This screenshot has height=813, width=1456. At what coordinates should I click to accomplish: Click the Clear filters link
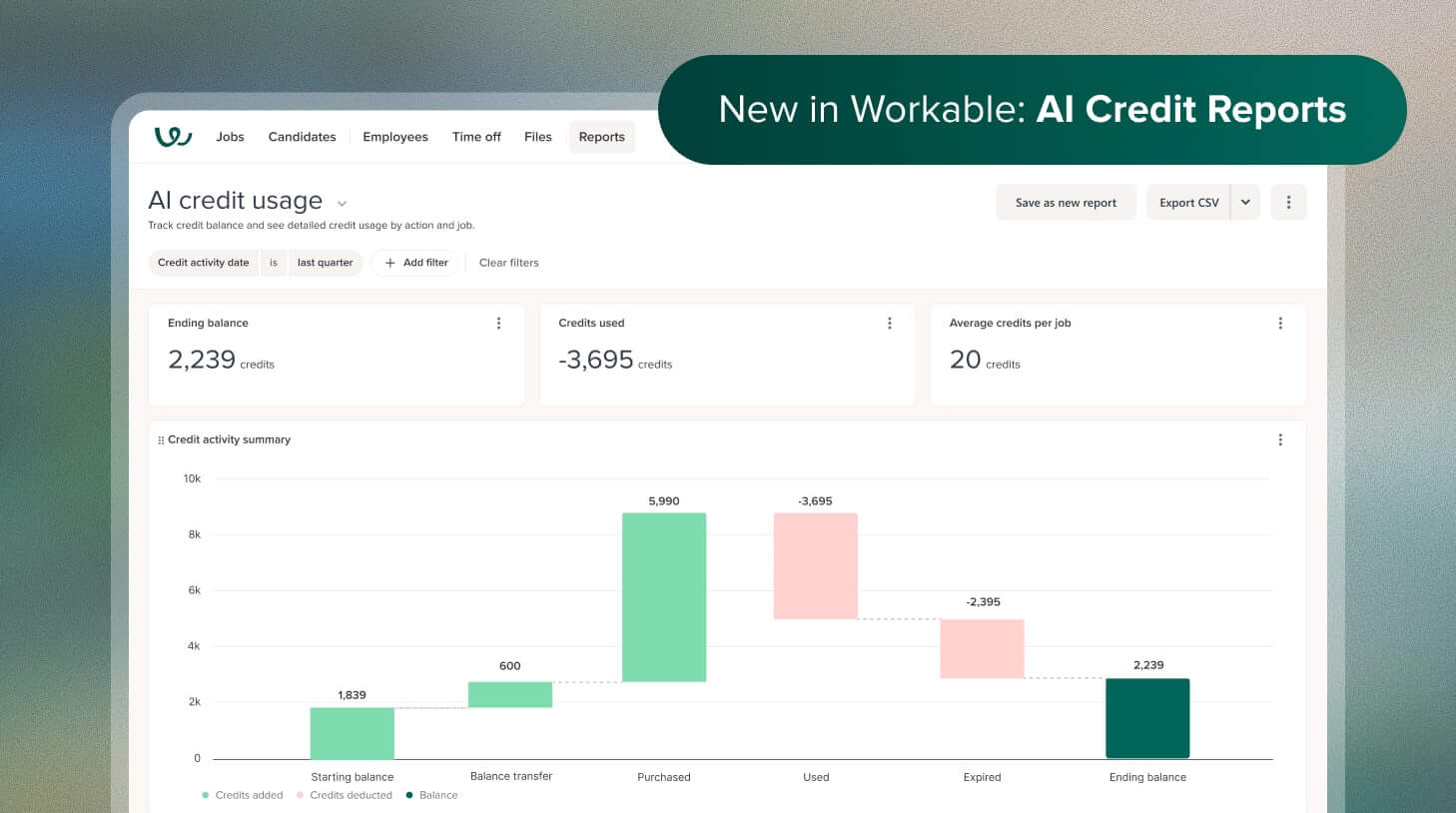click(509, 263)
